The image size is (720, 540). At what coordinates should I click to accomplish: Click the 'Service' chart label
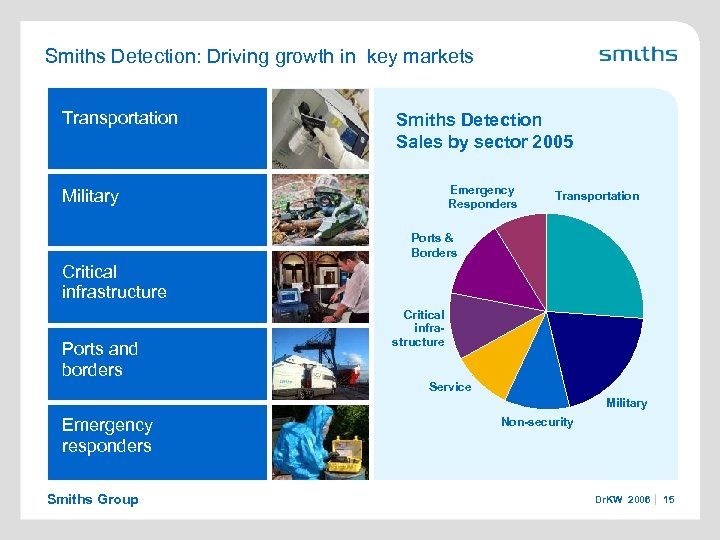click(450, 387)
